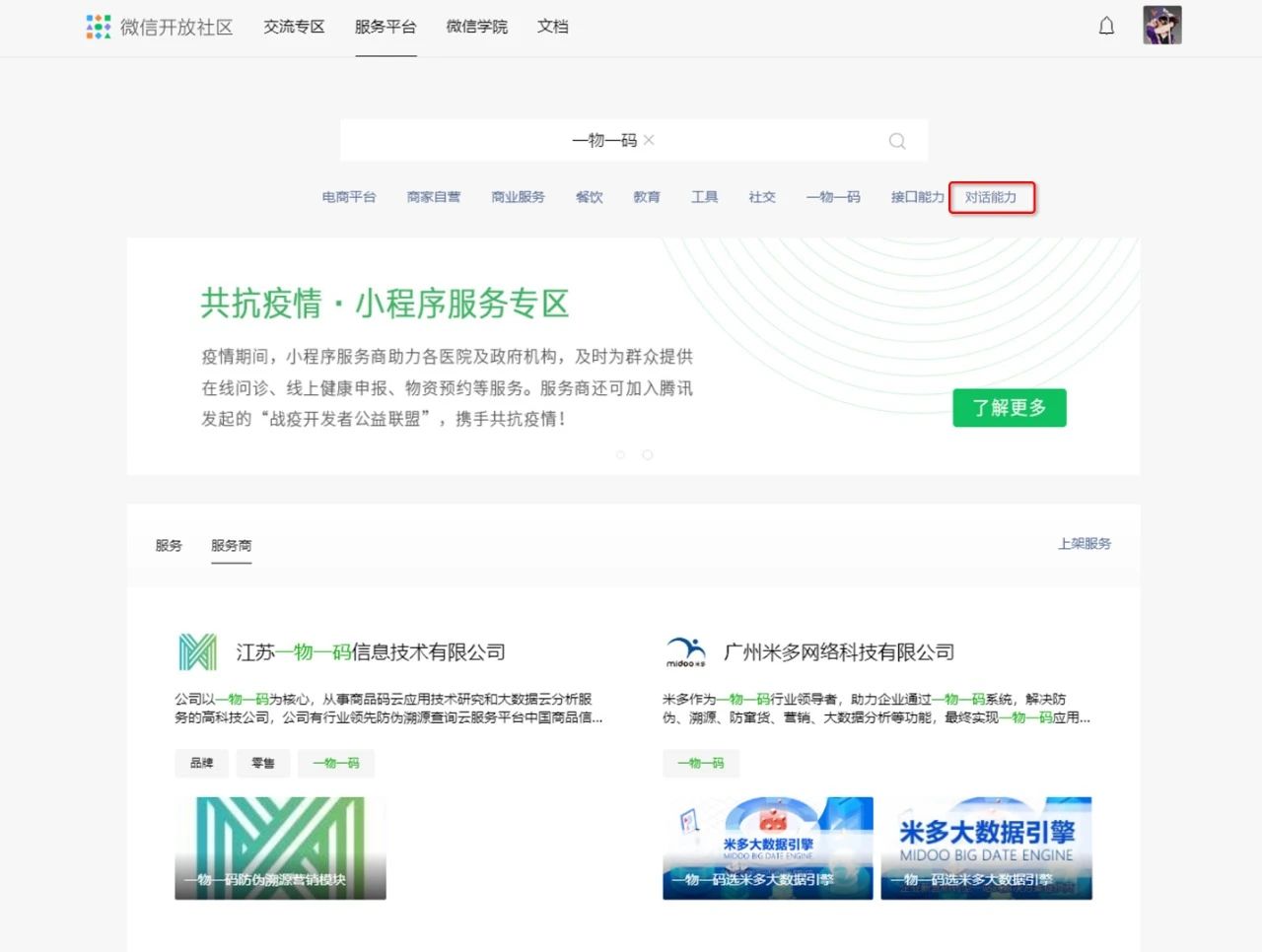Filter by 电商平台 category
The height and width of the screenshot is (952, 1262).
tap(349, 197)
